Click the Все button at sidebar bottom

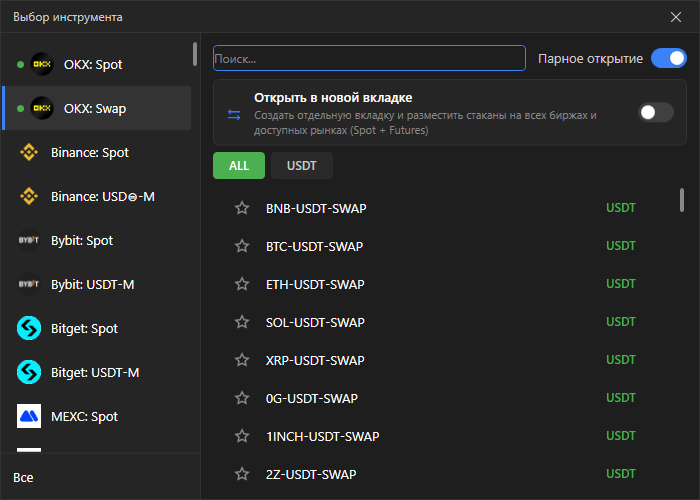click(x=23, y=477)
